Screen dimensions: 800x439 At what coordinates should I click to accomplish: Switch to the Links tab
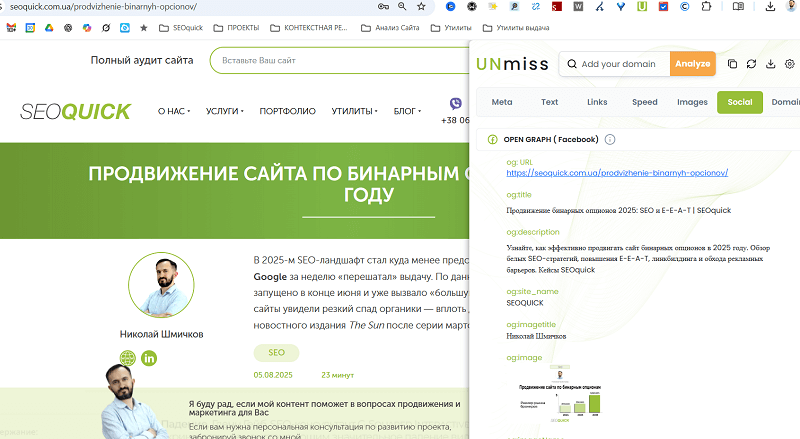597,102
